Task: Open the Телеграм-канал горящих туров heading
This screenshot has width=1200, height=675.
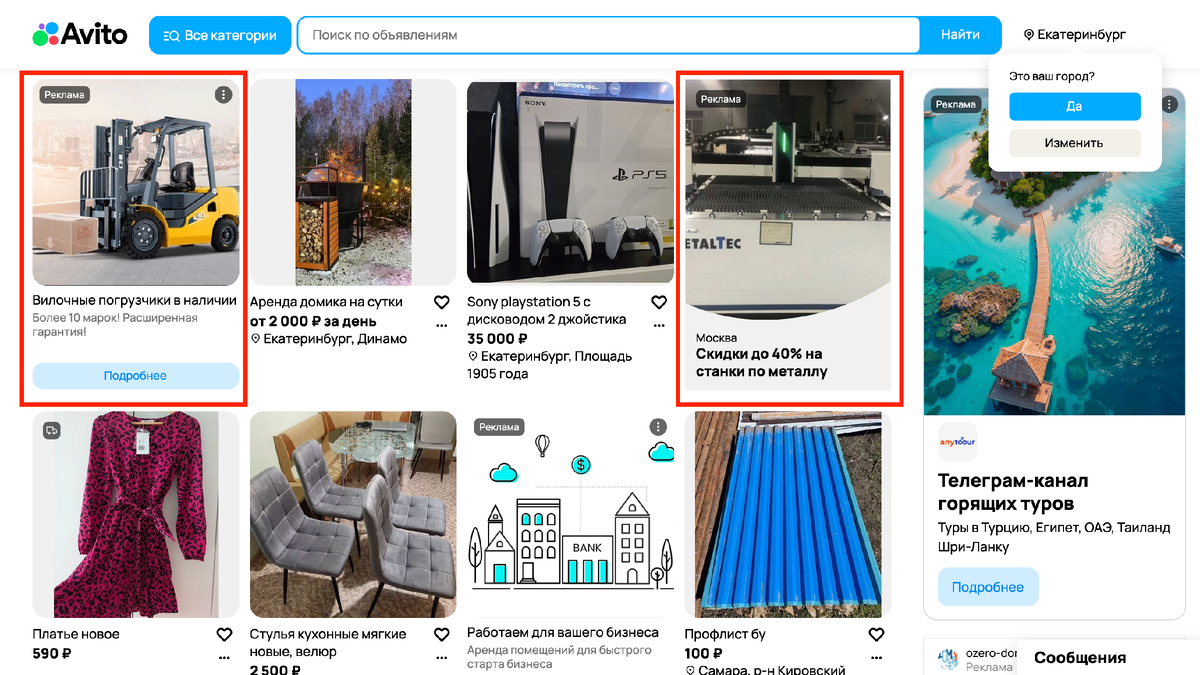Action: pyautogui.click(x=1013, y=492)
